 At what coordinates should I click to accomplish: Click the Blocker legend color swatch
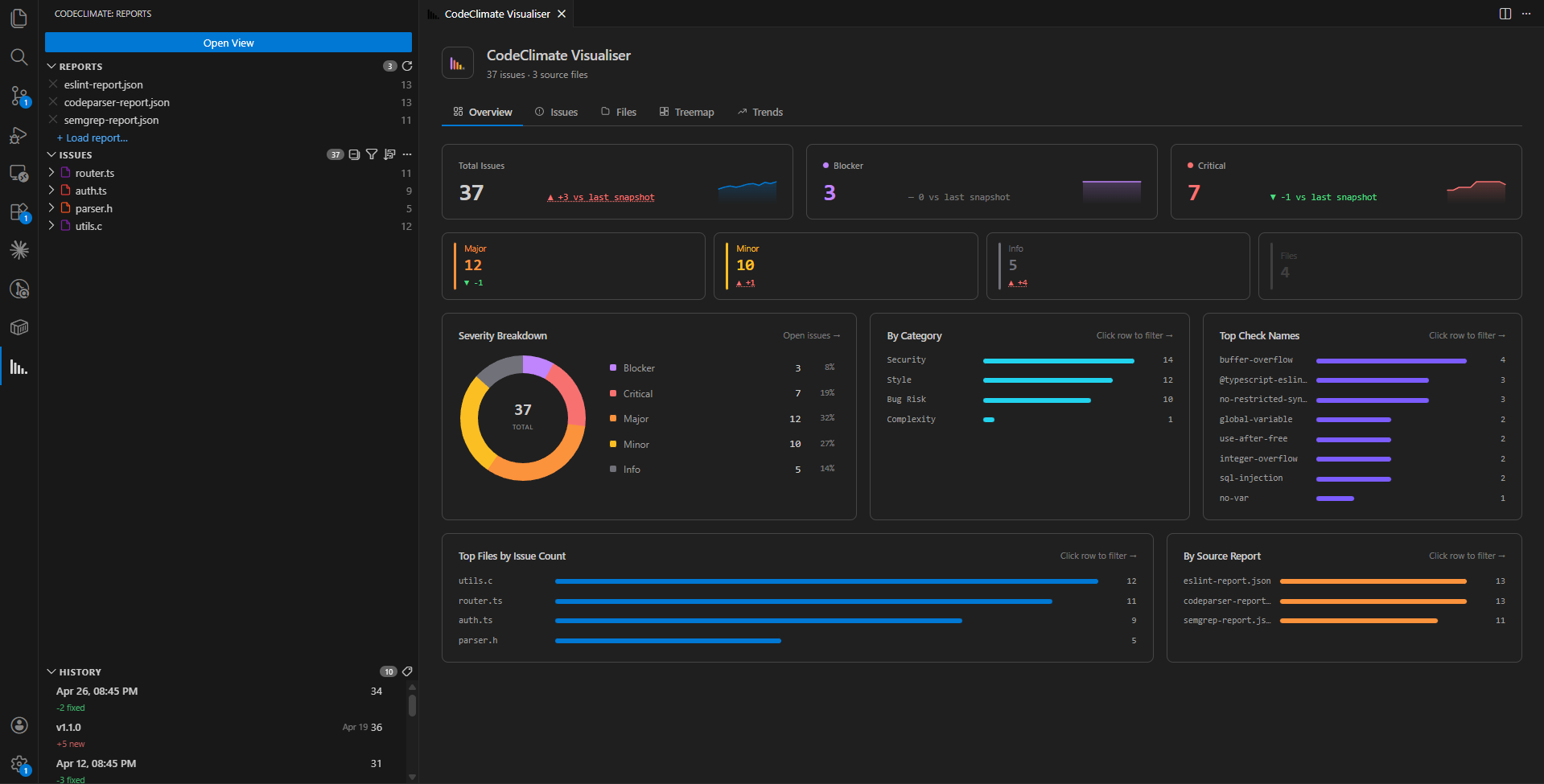tap(613, 367)
